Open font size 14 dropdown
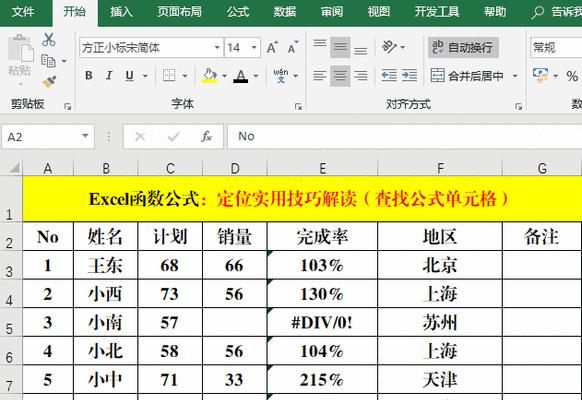 point(254,47)
